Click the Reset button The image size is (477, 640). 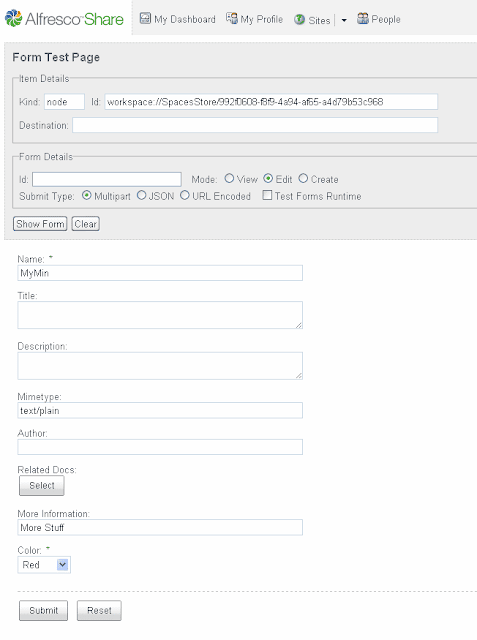99,610
